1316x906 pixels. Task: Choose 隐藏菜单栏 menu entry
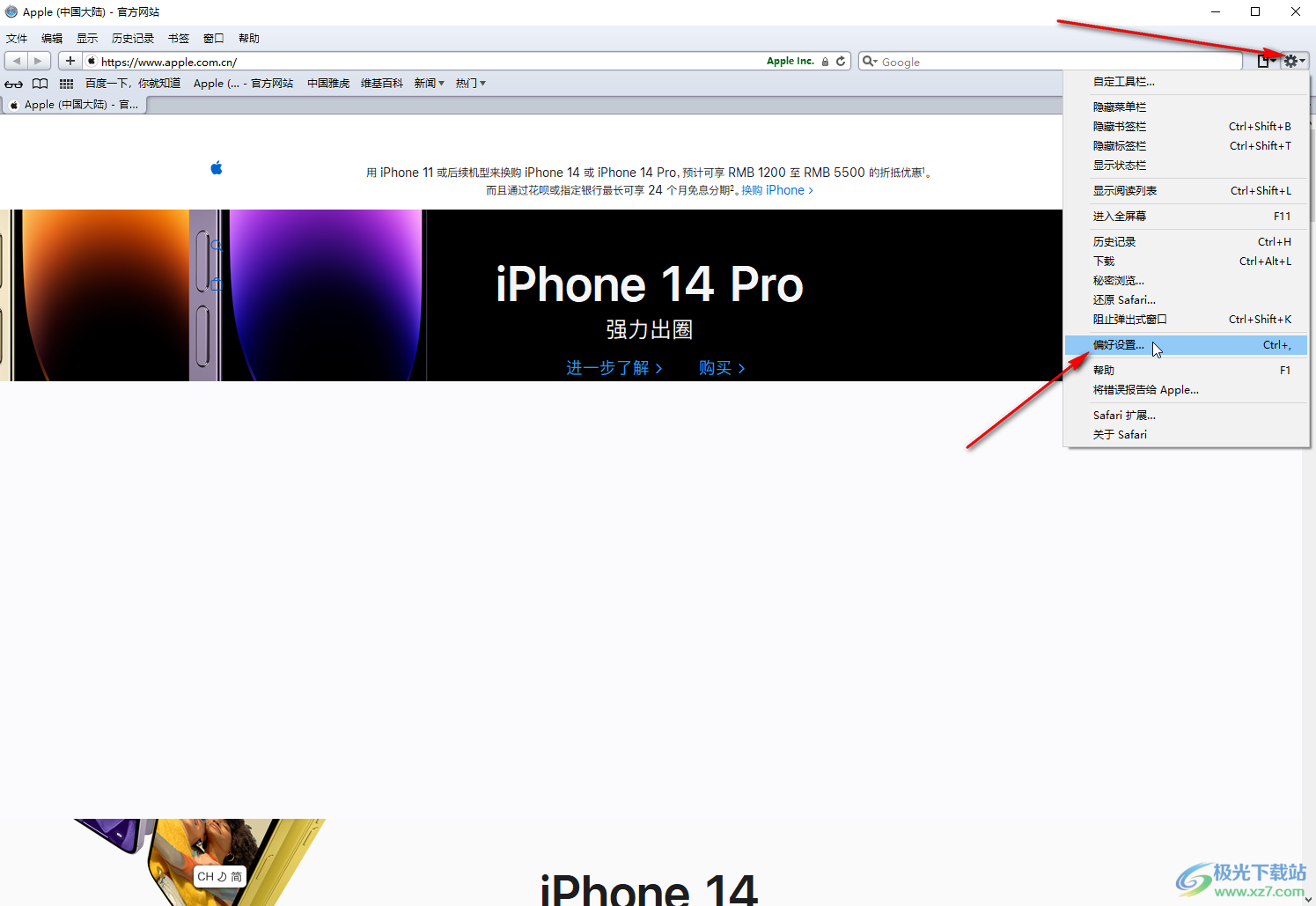(x=1186, y=107)
